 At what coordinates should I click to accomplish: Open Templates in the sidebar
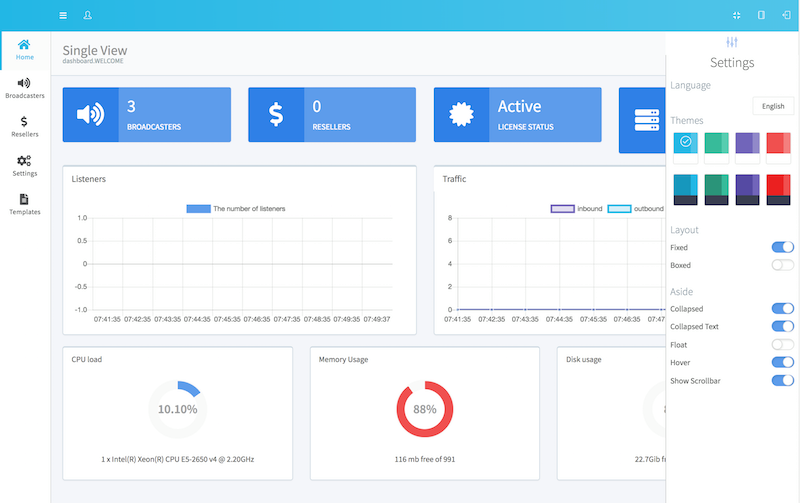click(x=24, y=205)
